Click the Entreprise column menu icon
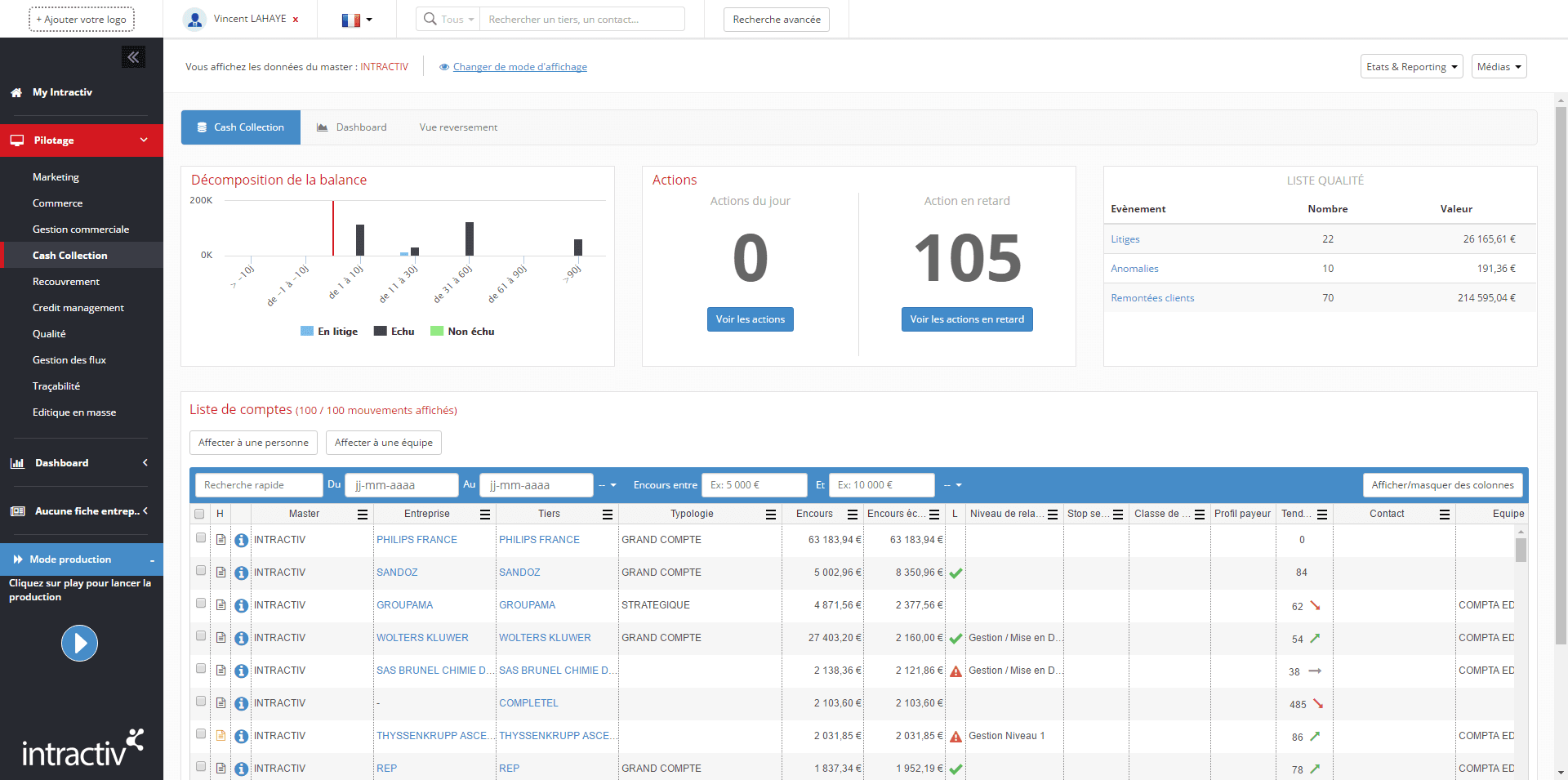The image size is (1568, 780). [x=484, y=514]
